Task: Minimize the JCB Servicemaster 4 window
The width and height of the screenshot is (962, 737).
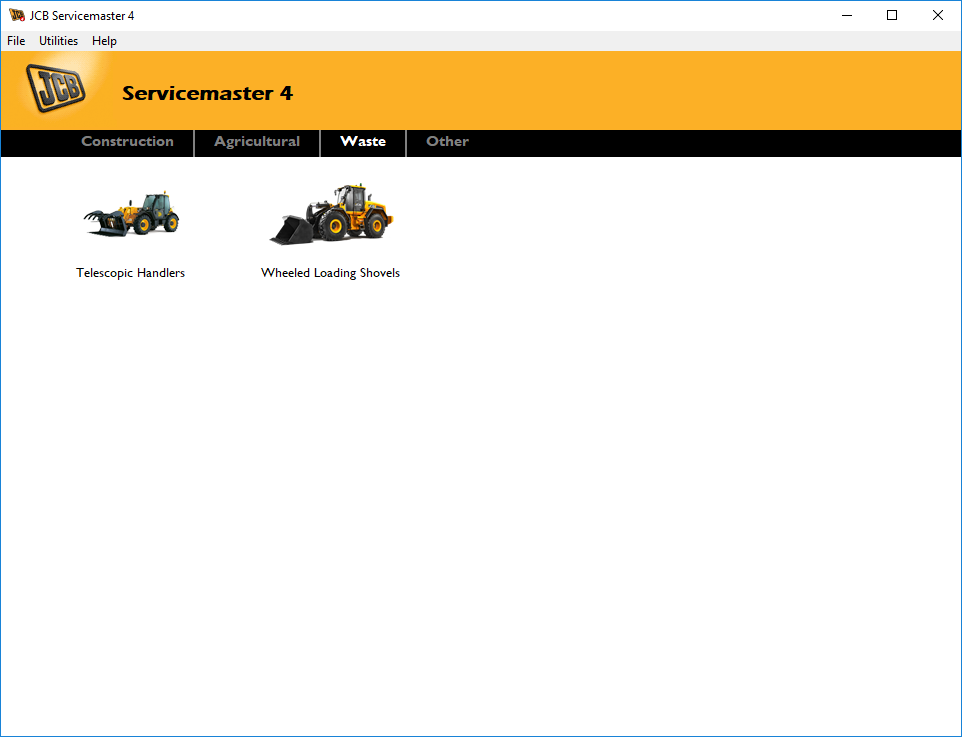Action: point(847,15)
